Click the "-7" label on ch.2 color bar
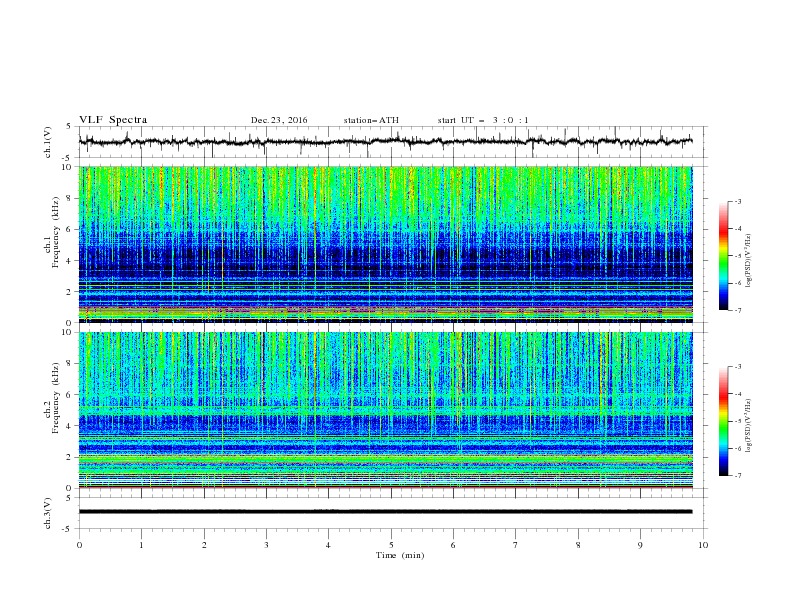Viewport: 792px width, 612px height. pos(737,476)
